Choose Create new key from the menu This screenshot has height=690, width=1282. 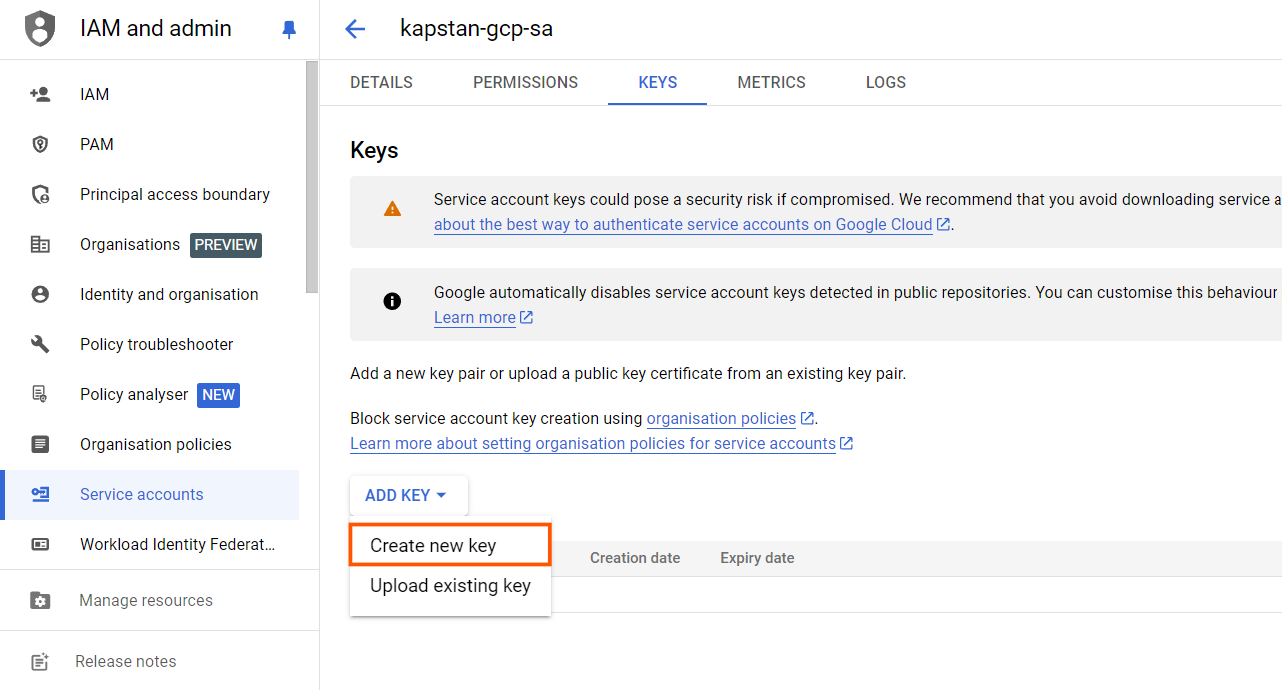tap(450, 545)
